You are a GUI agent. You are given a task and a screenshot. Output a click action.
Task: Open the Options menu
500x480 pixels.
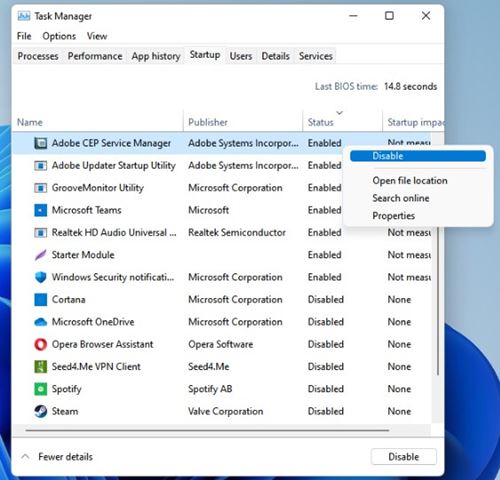tap(59, 36)
